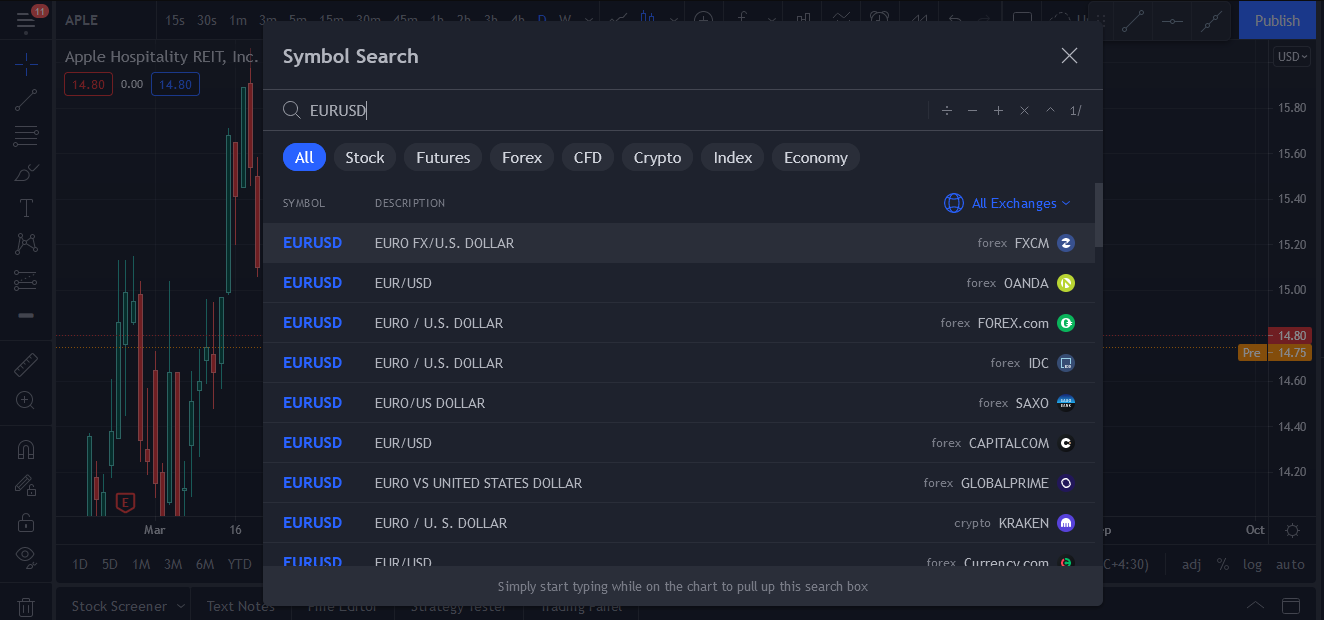Select EURUSD from FOREX.com
Image resolution: width=1324 pixels, height=620 pixels.
point(679,323)
